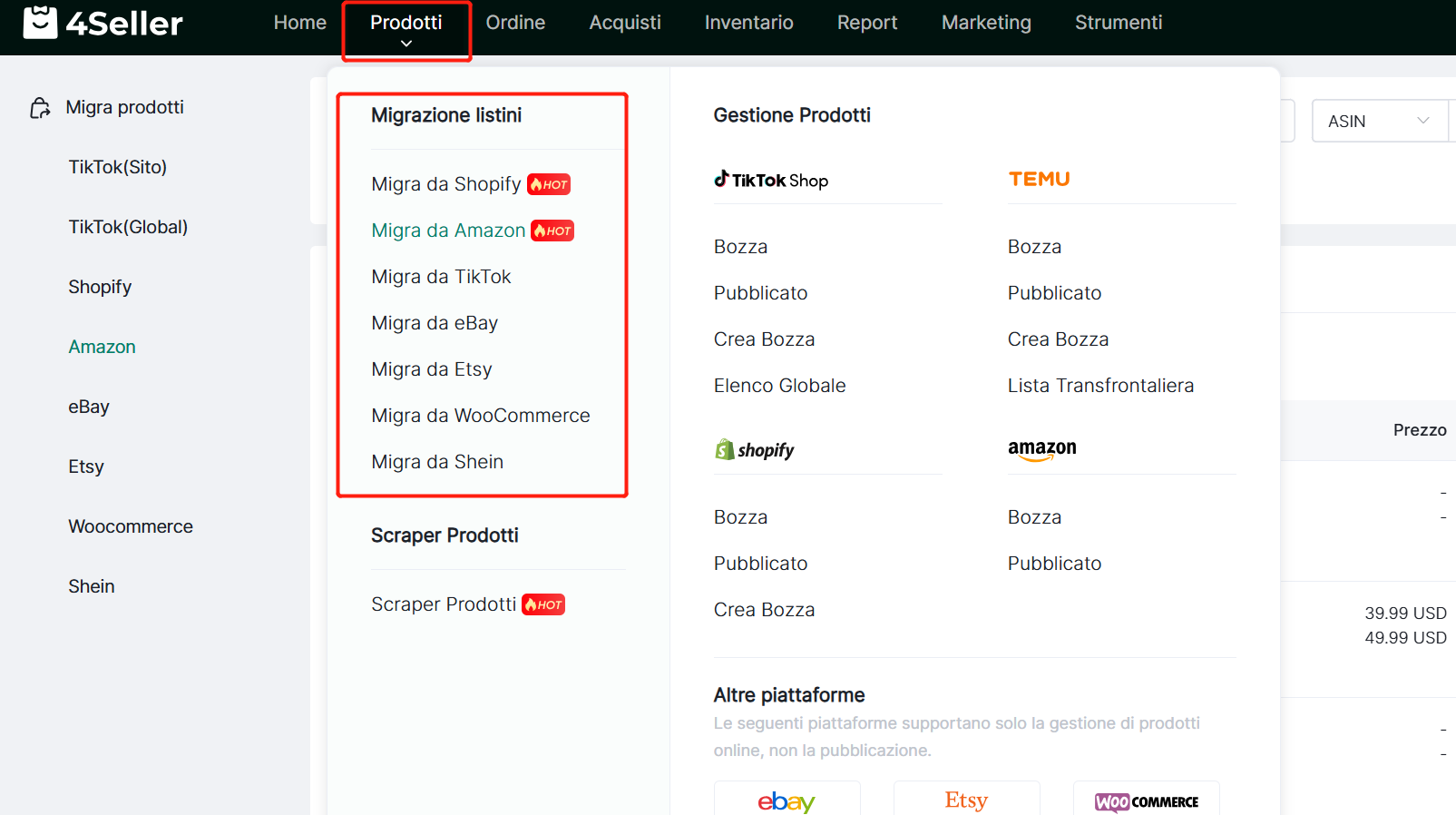
Task: Open the Home menu
Action: (300, 23)
